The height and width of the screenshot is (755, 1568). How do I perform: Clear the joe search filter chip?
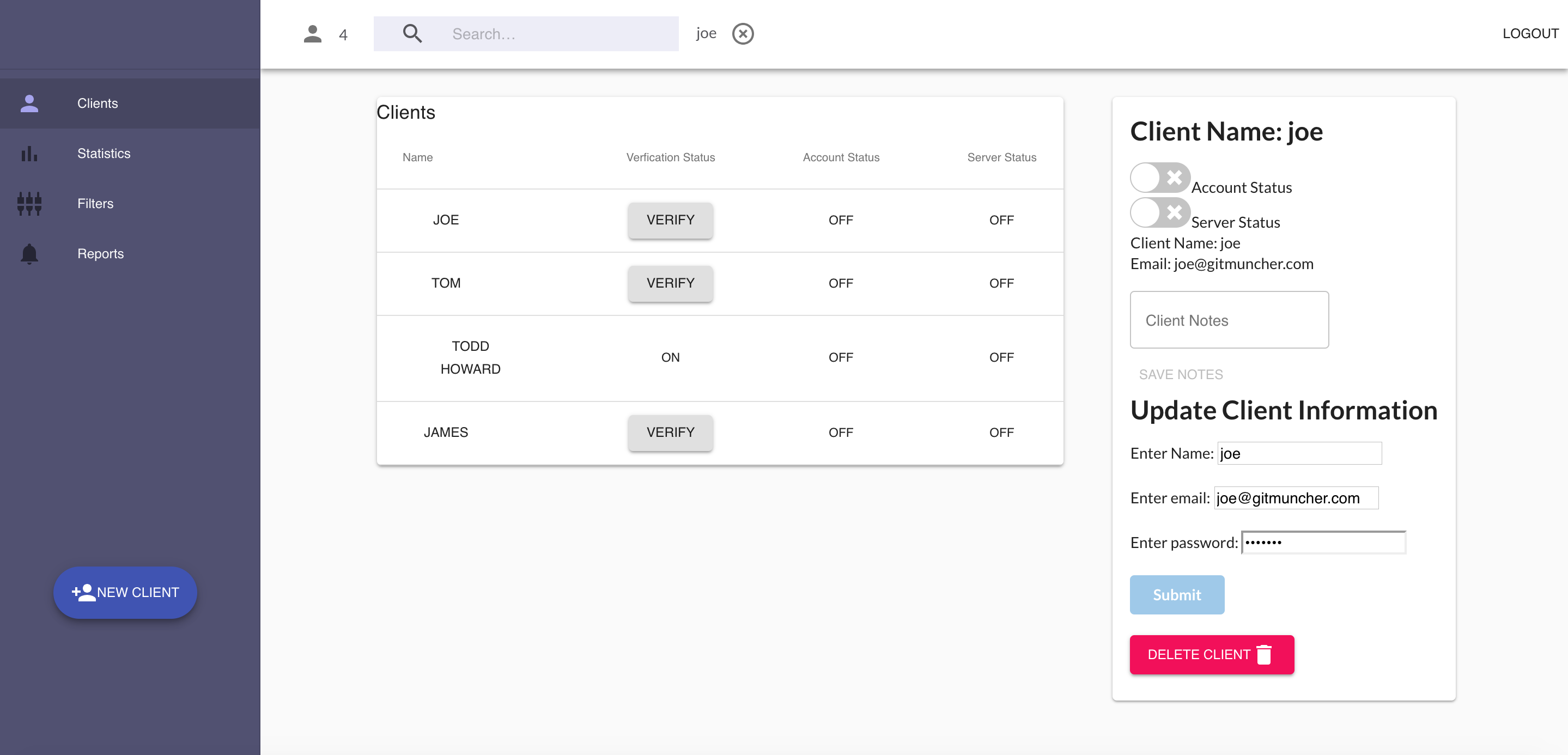(743, 33)
